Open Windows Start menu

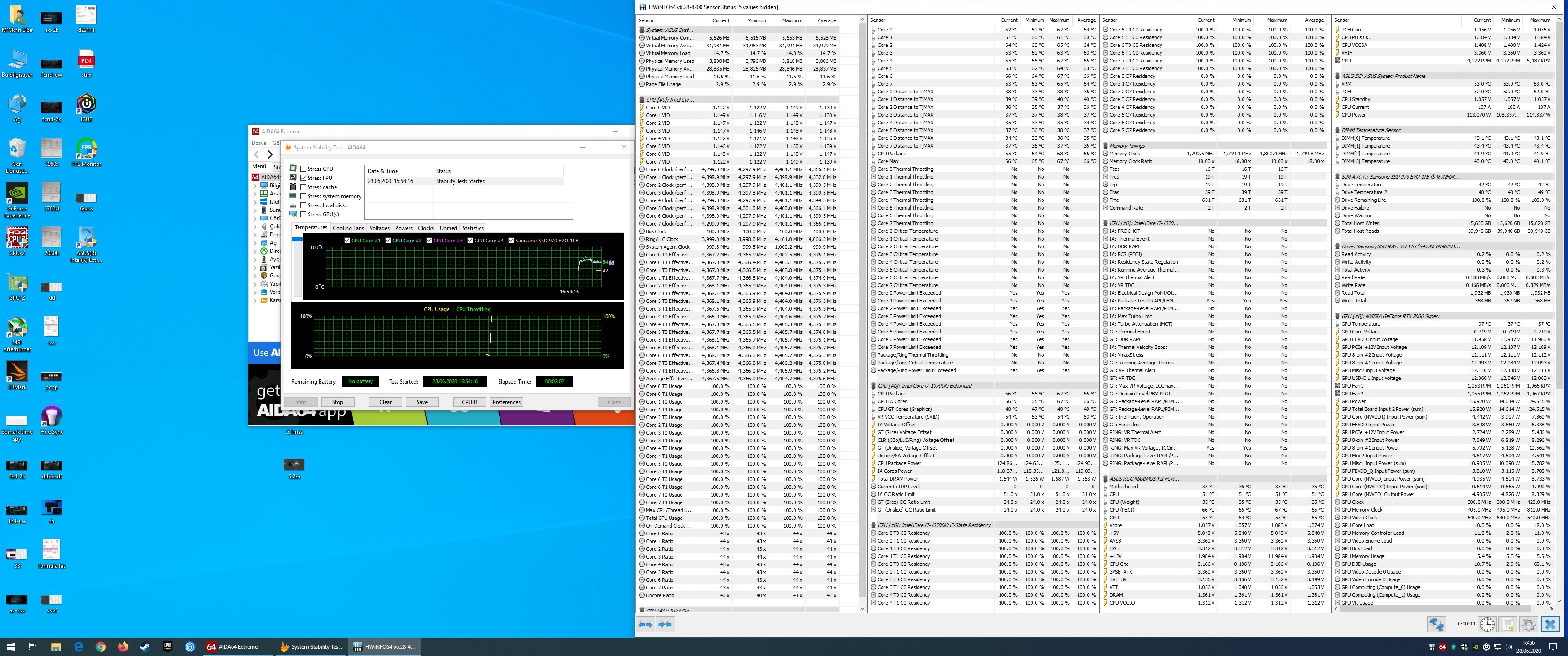10,647
